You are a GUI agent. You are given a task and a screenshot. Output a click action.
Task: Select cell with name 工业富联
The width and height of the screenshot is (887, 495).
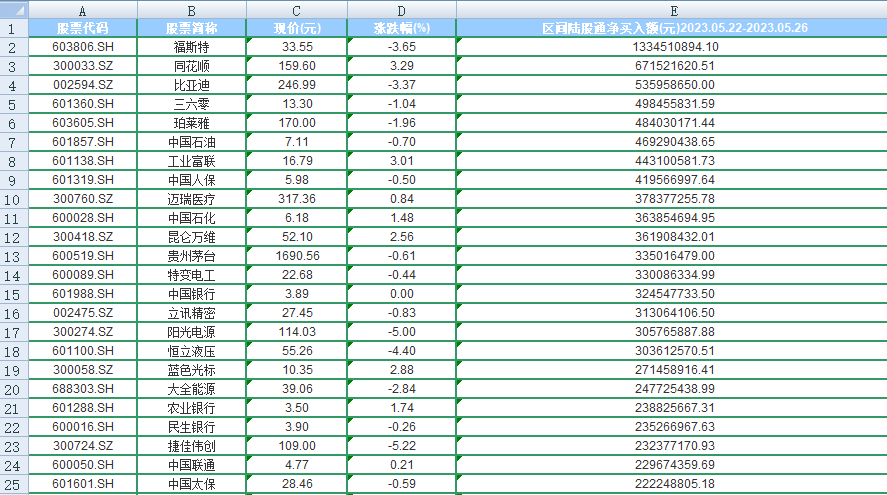[x=192, y=161]
